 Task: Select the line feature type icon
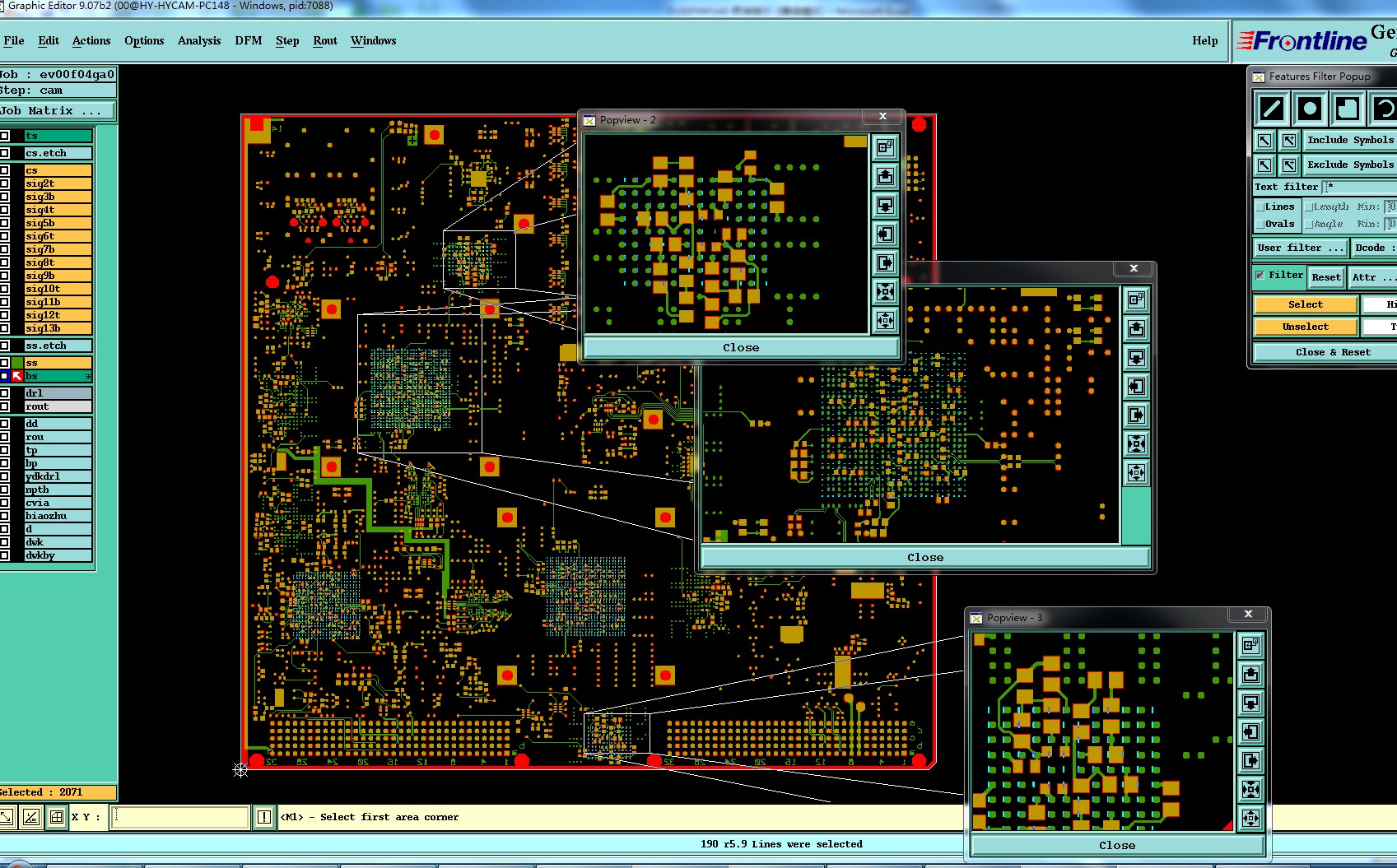[x=1271, y=109]
